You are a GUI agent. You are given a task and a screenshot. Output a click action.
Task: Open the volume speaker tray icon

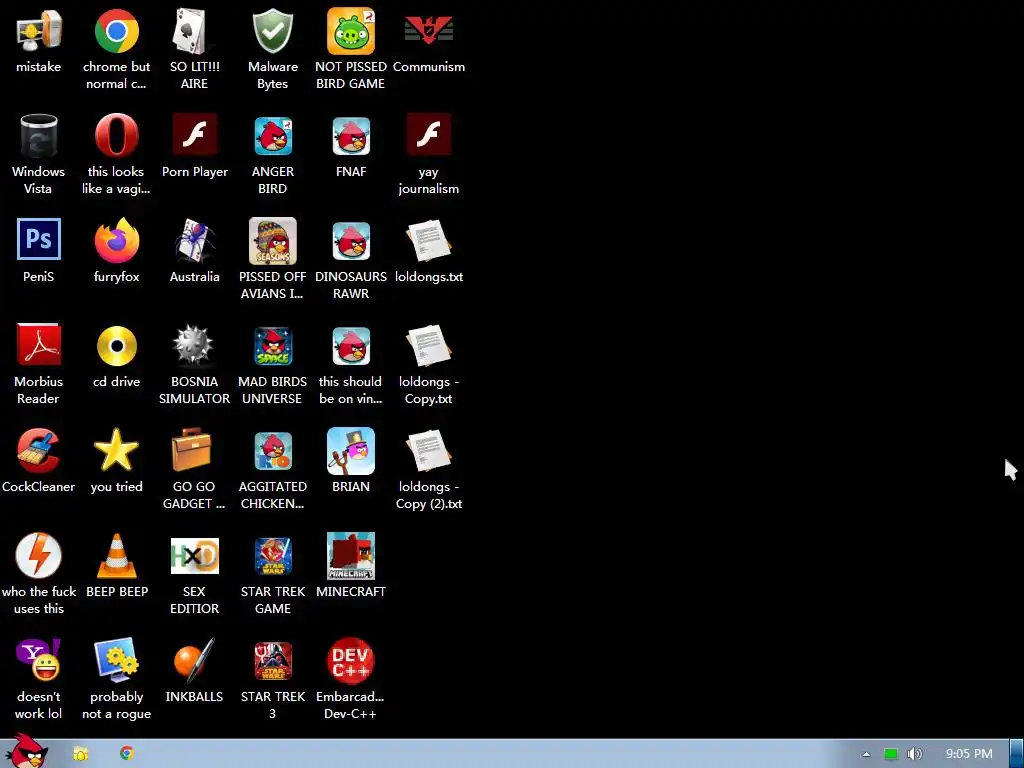[914, 754]
